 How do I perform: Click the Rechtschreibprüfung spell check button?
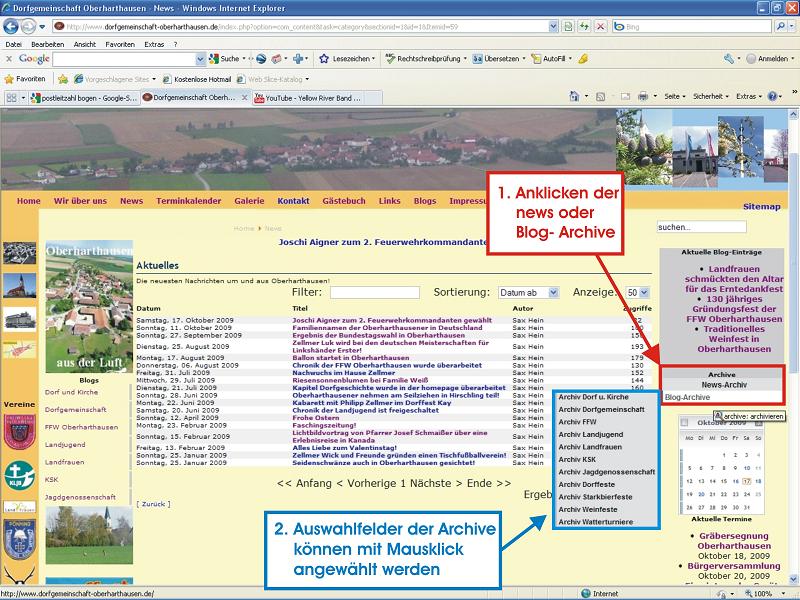(425, 59)
